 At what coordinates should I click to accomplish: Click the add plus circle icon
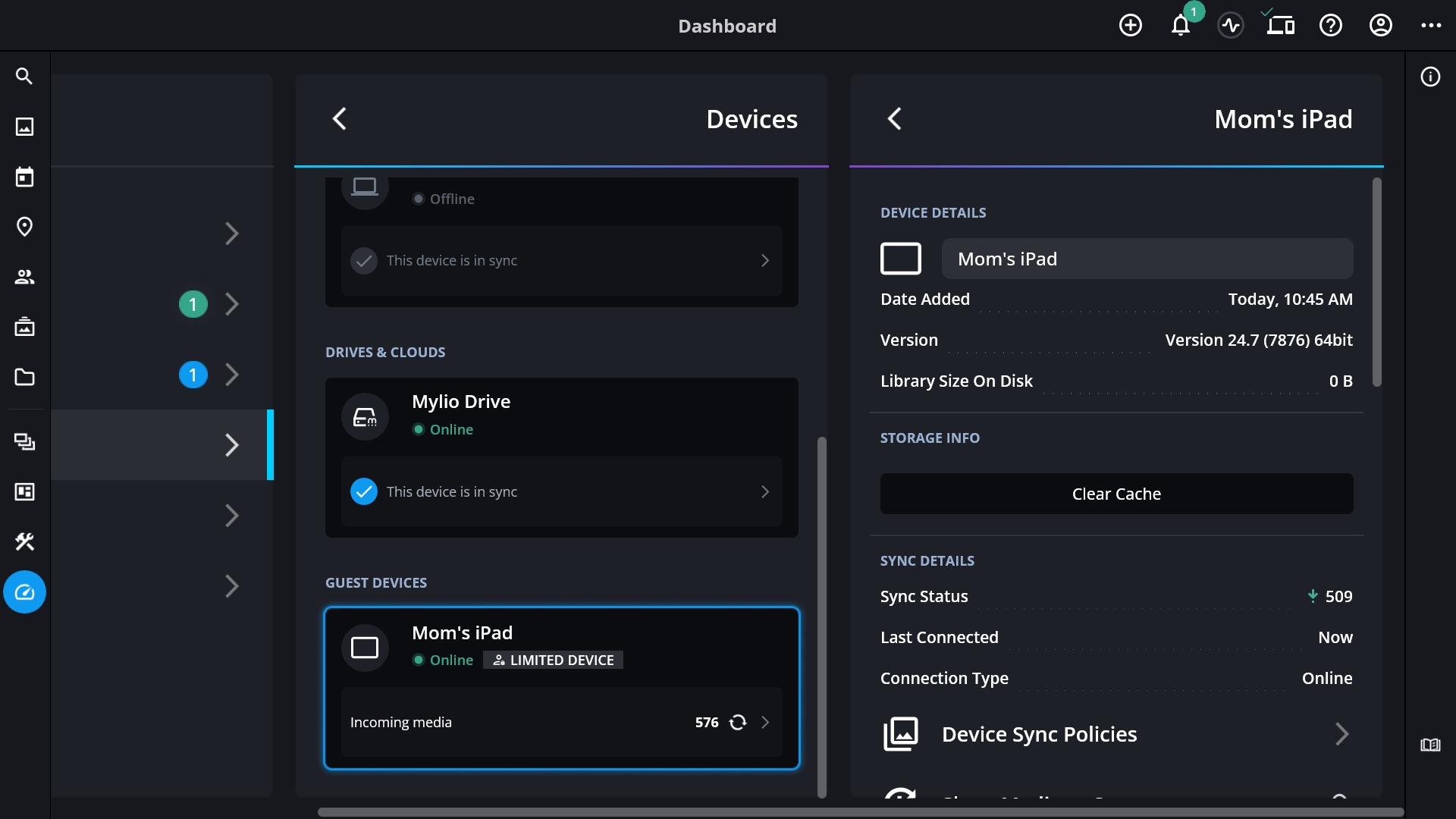pyautogui.click(x=1130, y=26)
